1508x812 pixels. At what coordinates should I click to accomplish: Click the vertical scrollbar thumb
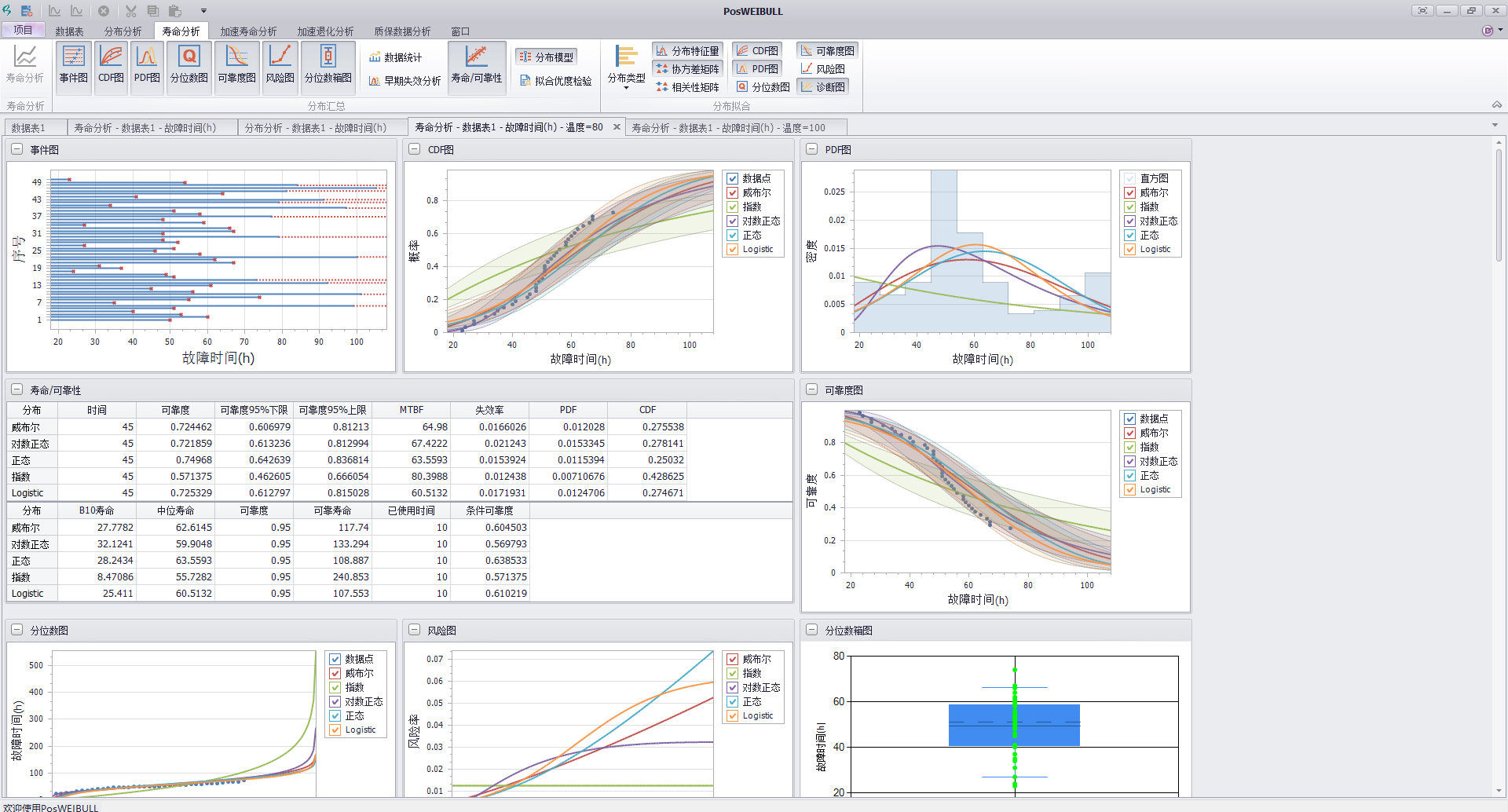coord(1499,204)
